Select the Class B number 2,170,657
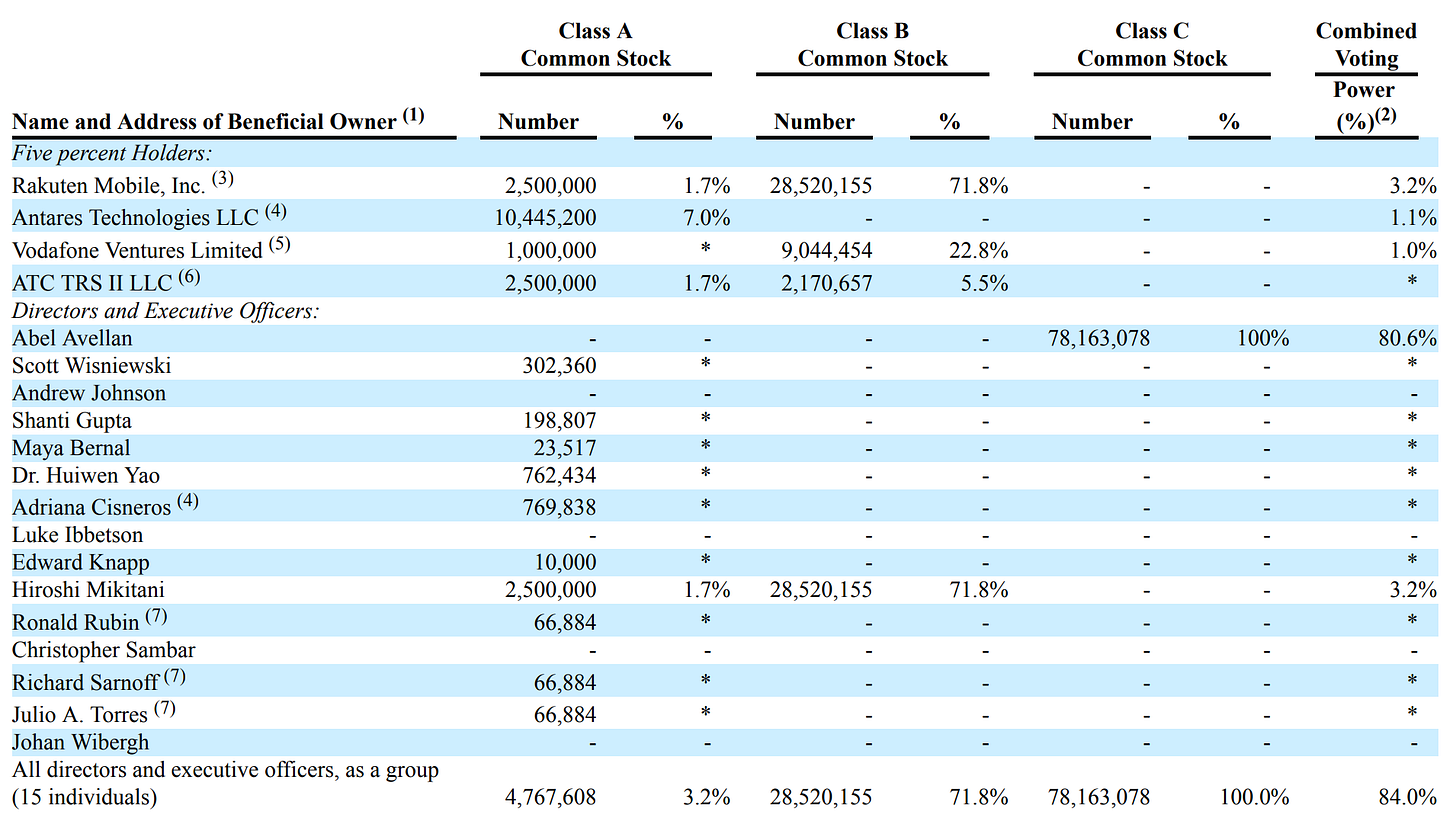The image size is (1456, 831). pyautogui.click(x=825, y=283)
